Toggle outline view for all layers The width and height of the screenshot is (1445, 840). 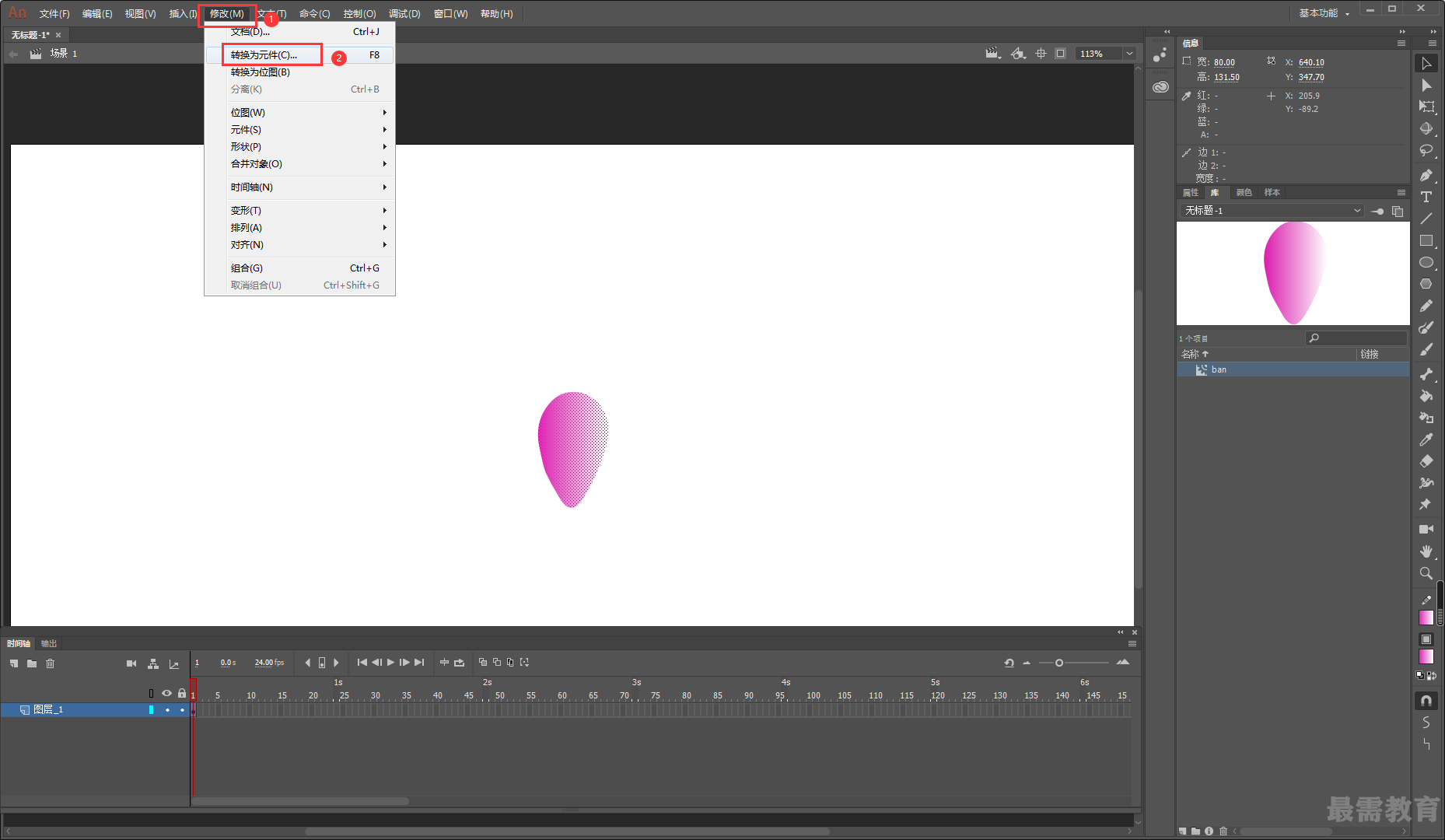tap(151, 693)
